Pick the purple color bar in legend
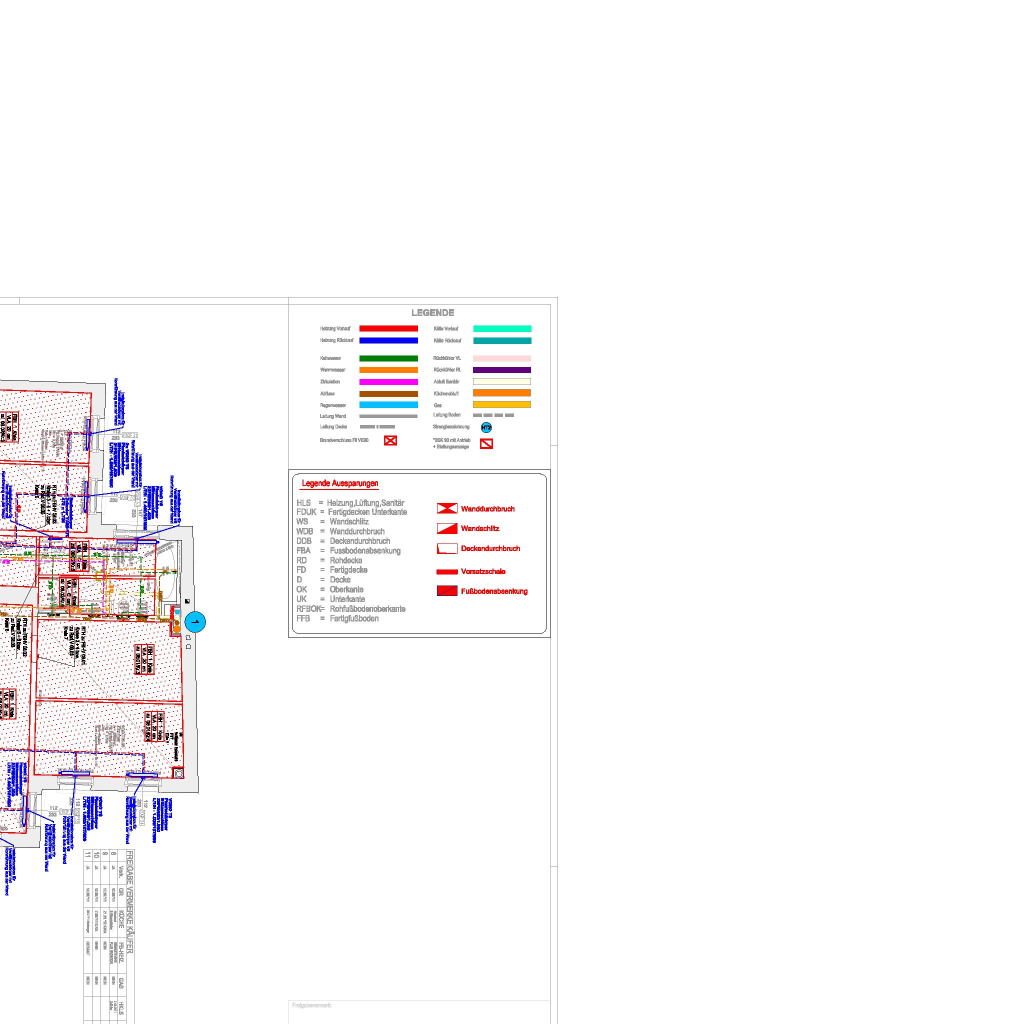The image size is (1024, 1024). [501, 370]
